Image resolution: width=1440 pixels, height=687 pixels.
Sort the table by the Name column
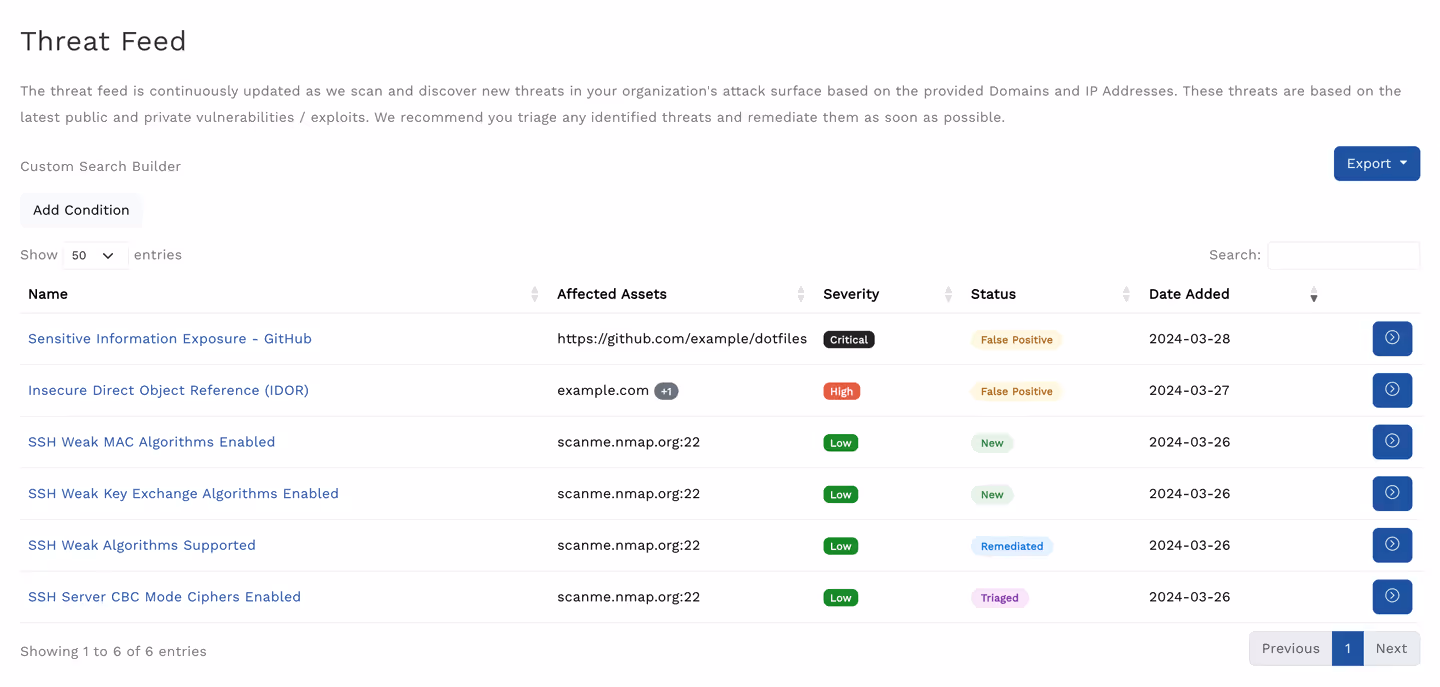[x=533, y=294]
